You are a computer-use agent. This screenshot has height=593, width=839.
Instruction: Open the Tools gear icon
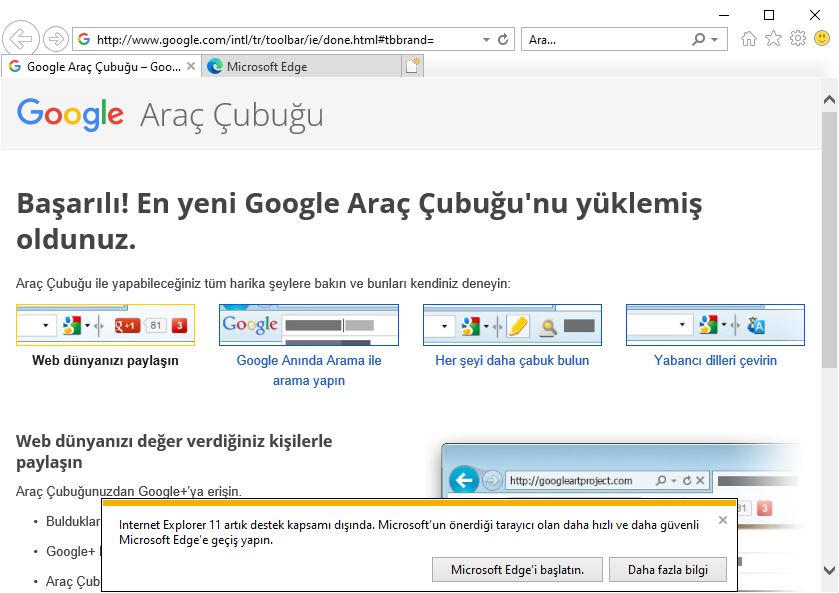click(798, 39)
